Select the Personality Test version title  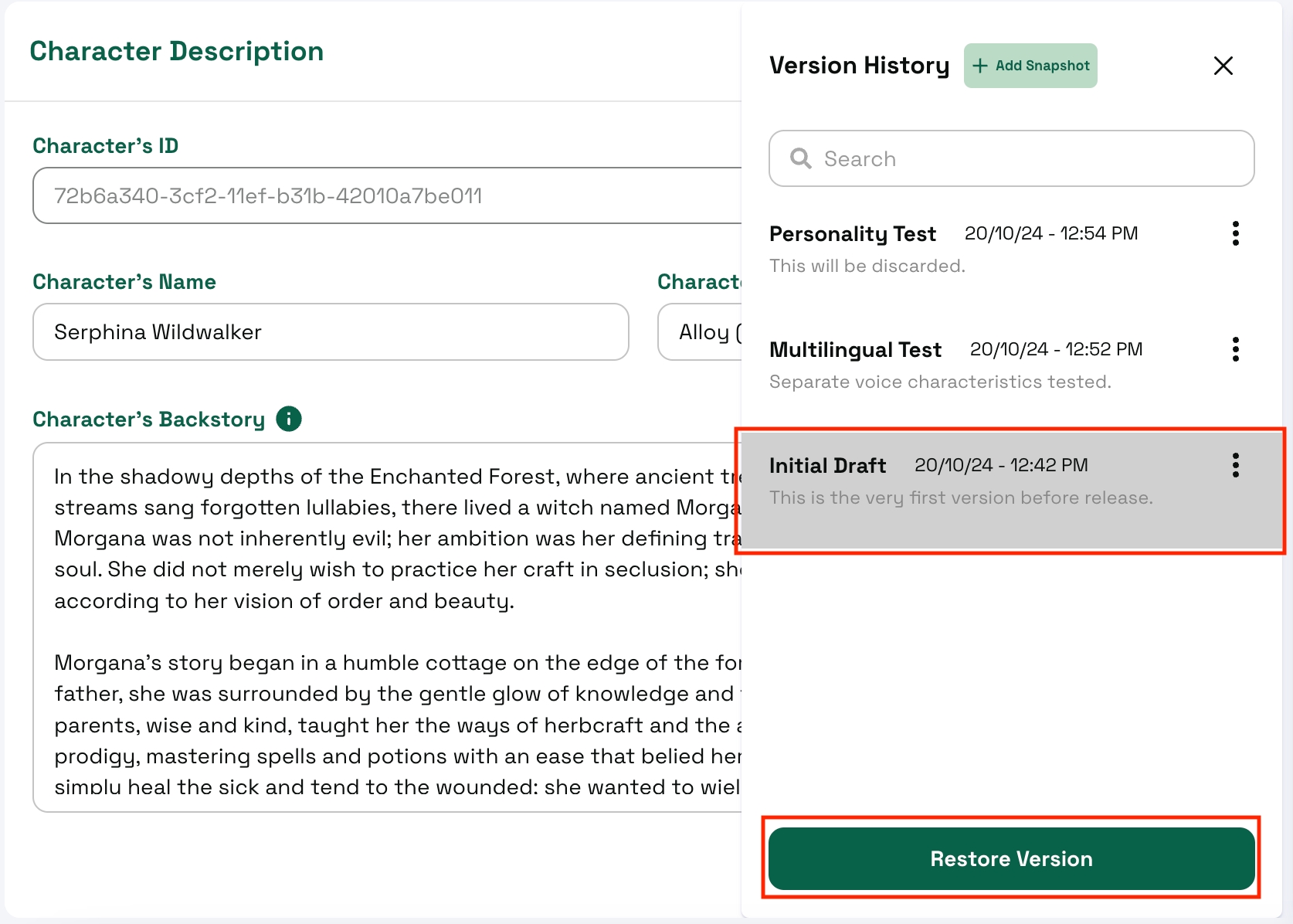click(852, 233)
